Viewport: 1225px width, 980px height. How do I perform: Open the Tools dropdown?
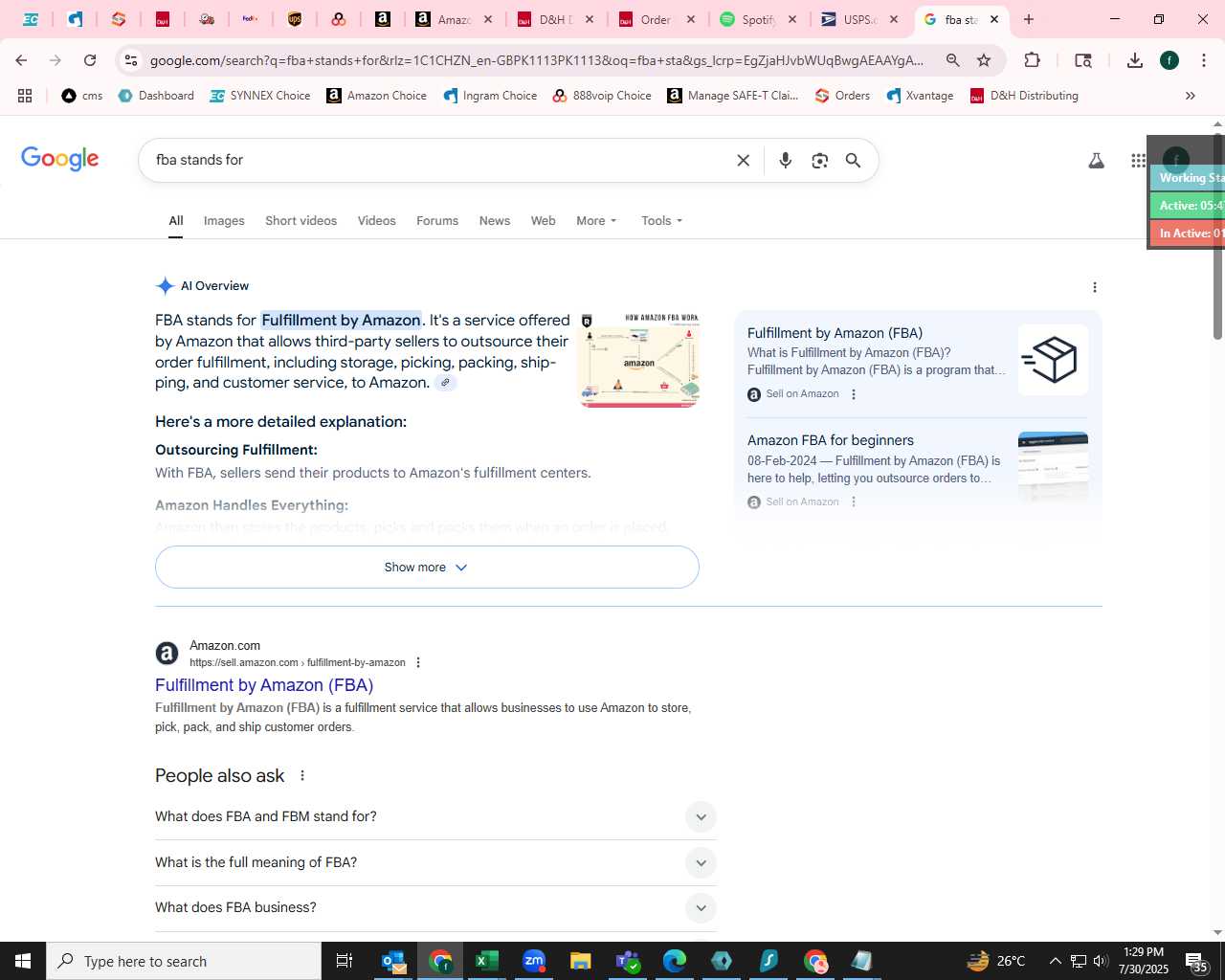click(662, 221)
